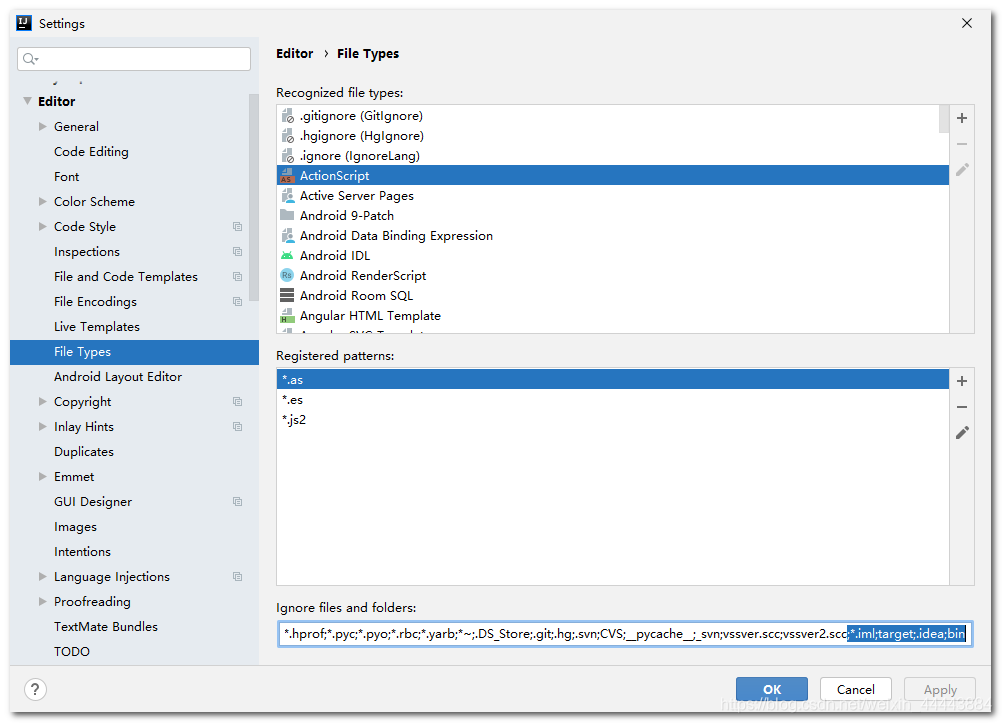Expand the Color Scheme node
Image resolution: width=1002 pixels, height=723 pixels.
pyautogui.click(x=43, y=202)
